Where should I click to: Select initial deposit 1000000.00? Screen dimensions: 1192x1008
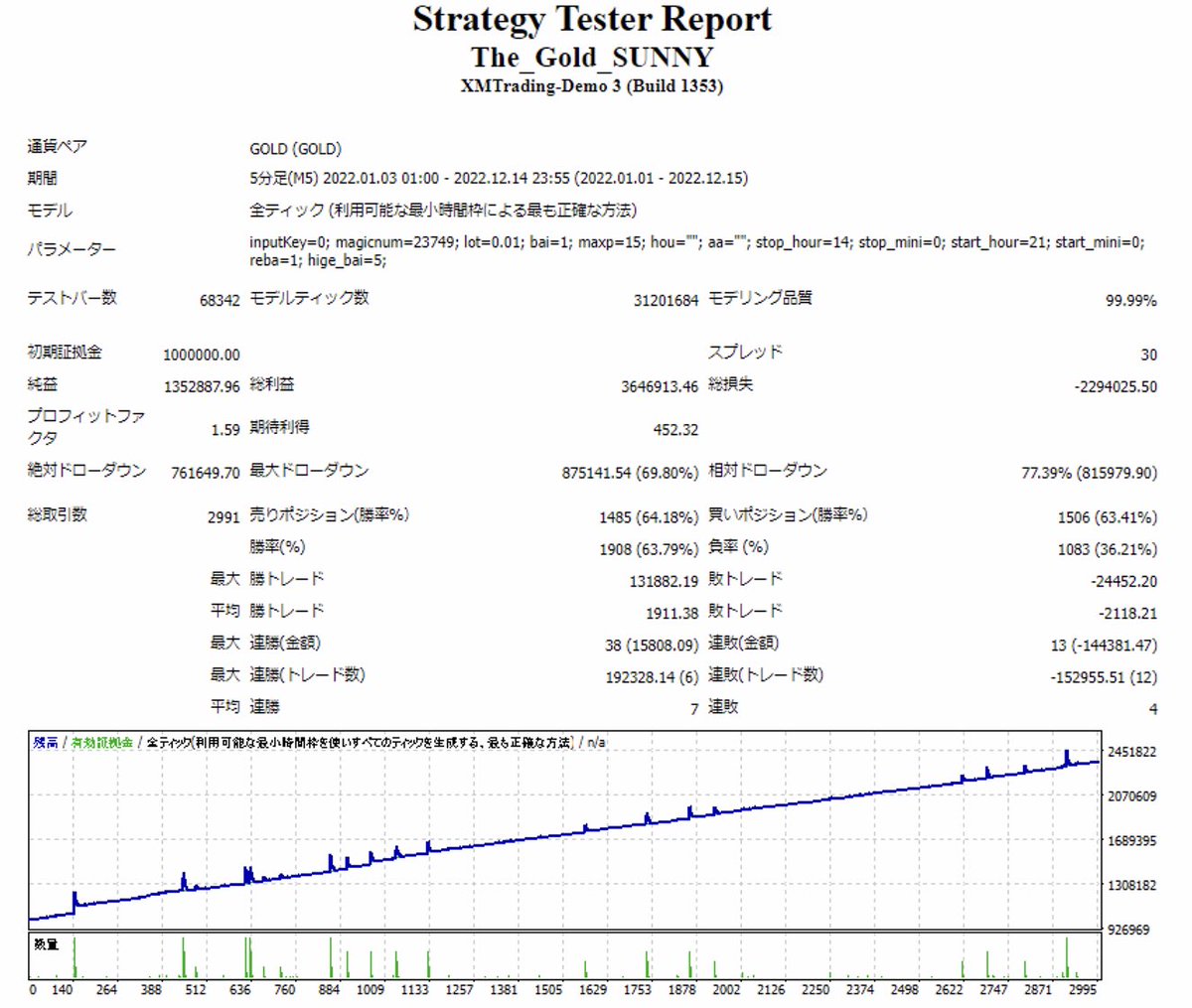[x=202, y=355]
